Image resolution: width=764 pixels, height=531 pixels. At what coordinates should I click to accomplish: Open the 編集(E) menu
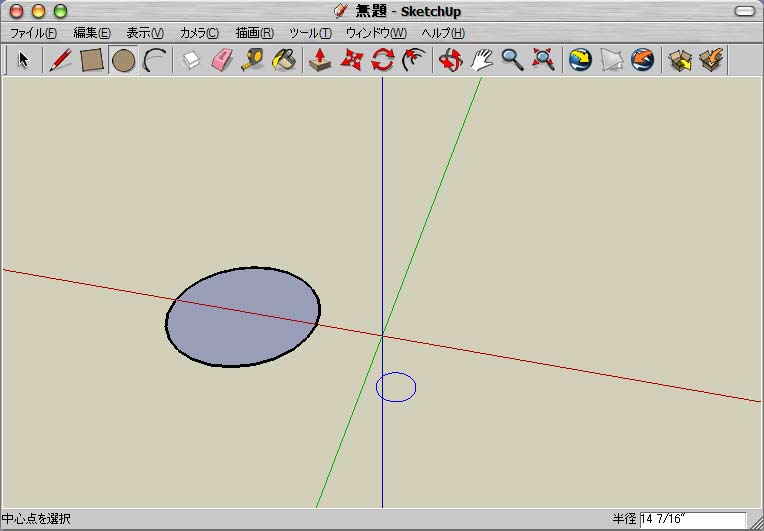point(92,33)
